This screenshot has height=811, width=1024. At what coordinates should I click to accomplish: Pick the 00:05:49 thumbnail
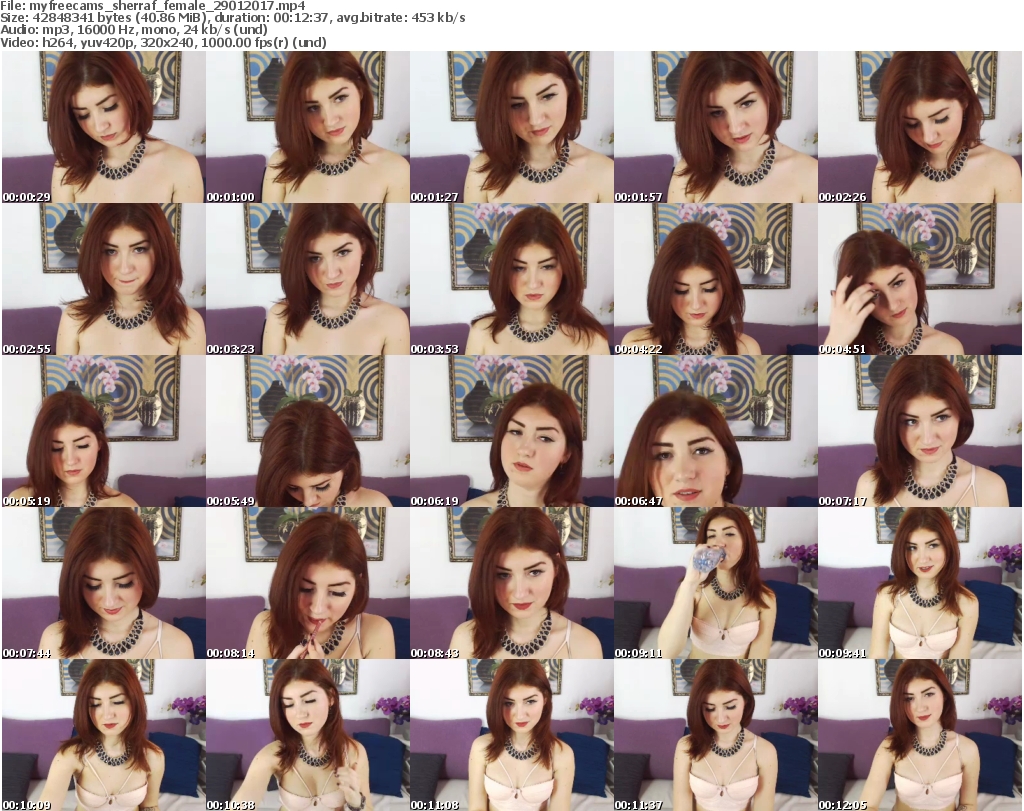[x=308, y=432]
